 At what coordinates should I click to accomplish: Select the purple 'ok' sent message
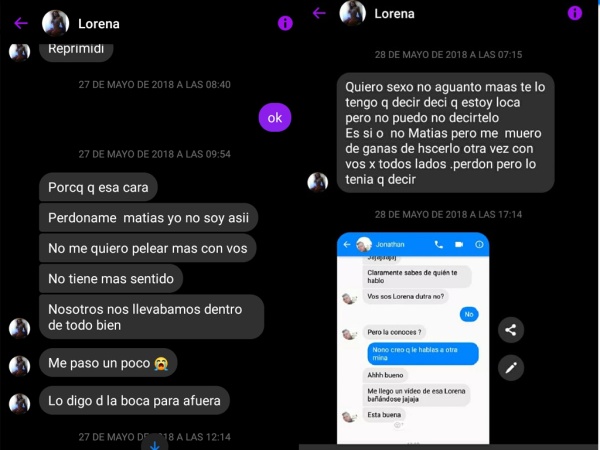point(275,117)
